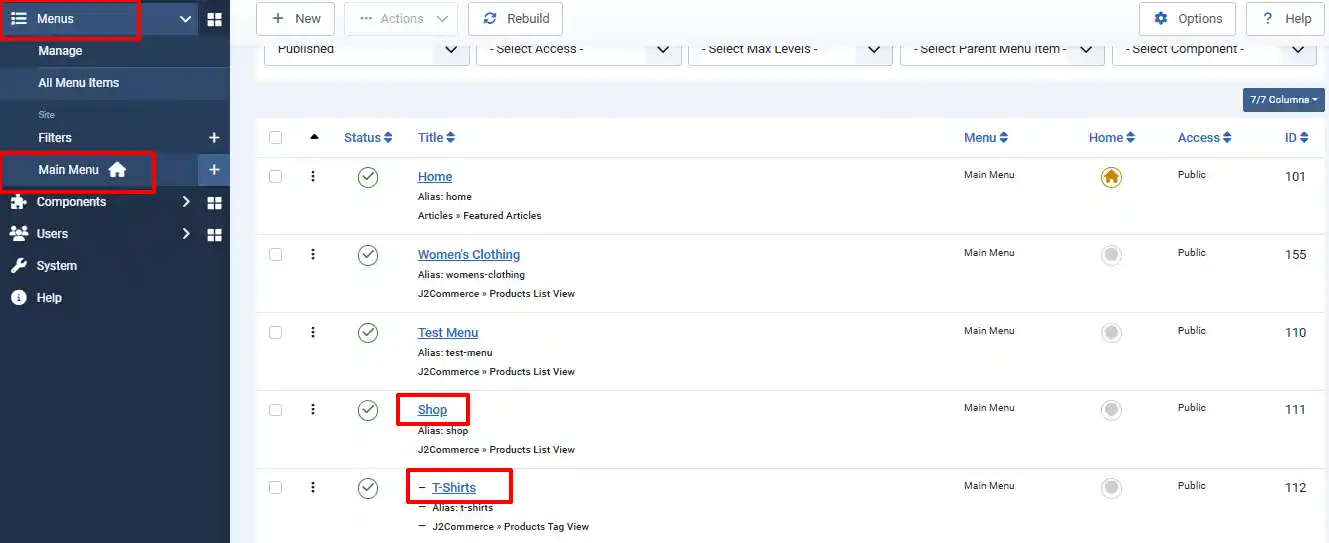Open the three-dot actions for Women's Clothing row
The height and width of the screenshot is (543, 1329).
pyautogui.click(x=313, y=254)
